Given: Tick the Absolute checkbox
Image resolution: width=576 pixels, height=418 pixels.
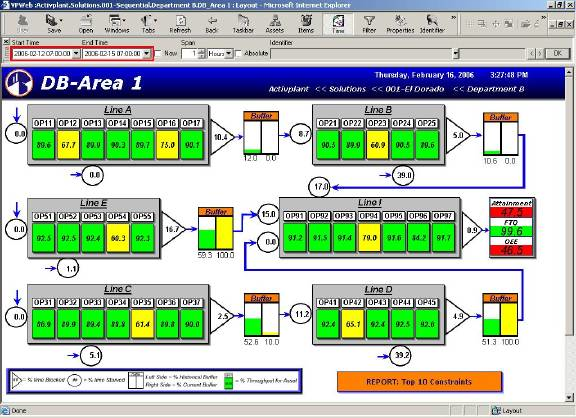Looking at the screenshot, I should coord(239,54).
